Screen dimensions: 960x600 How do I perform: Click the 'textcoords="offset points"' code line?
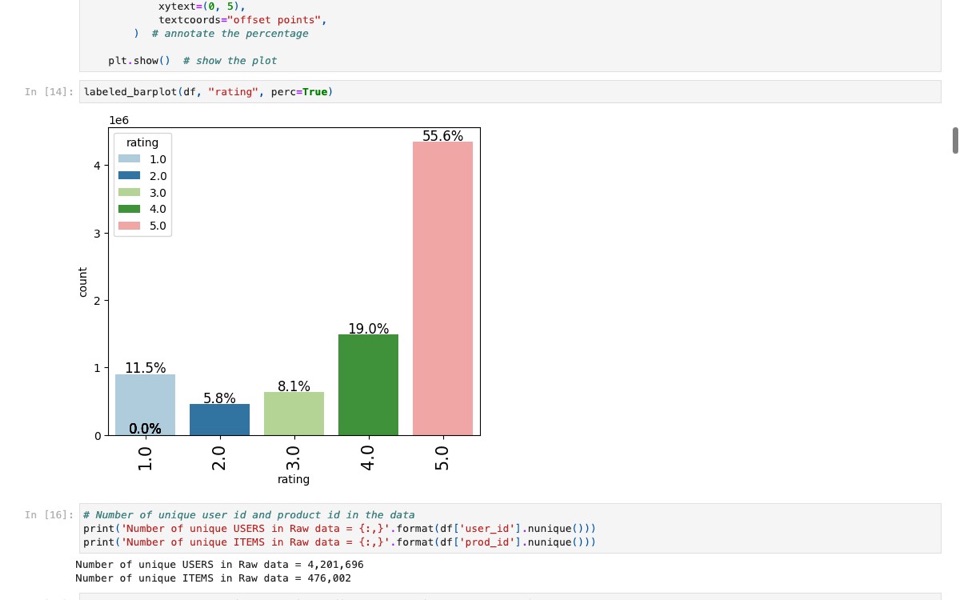[242, 20]
